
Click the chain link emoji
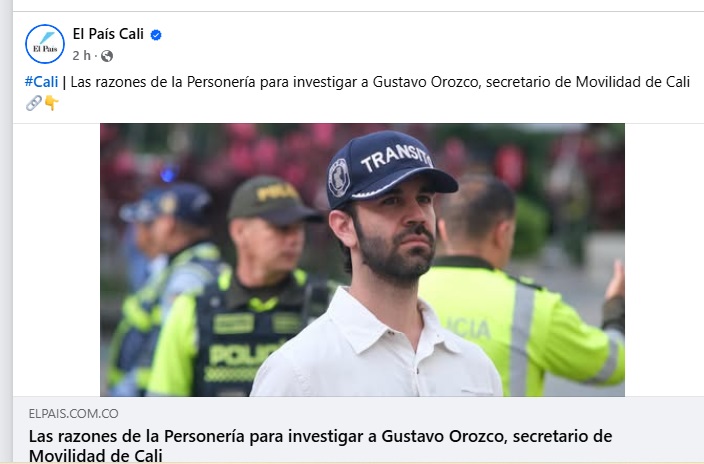(x=34, y=103)
